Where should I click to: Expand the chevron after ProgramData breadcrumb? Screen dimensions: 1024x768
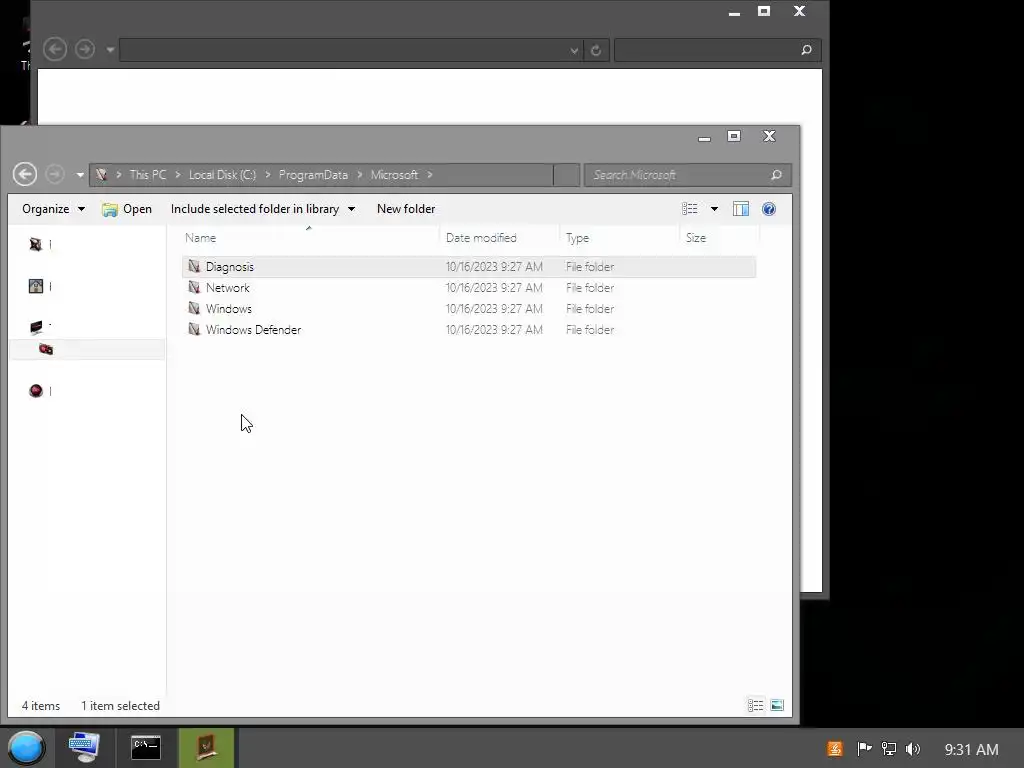pyautogui.click(x=360, y=175)
